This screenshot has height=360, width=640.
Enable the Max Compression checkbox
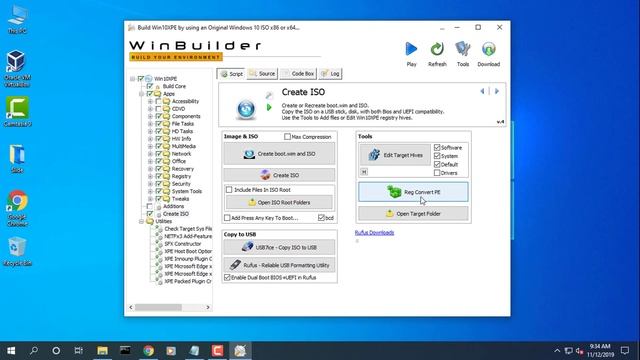[287, 137]
